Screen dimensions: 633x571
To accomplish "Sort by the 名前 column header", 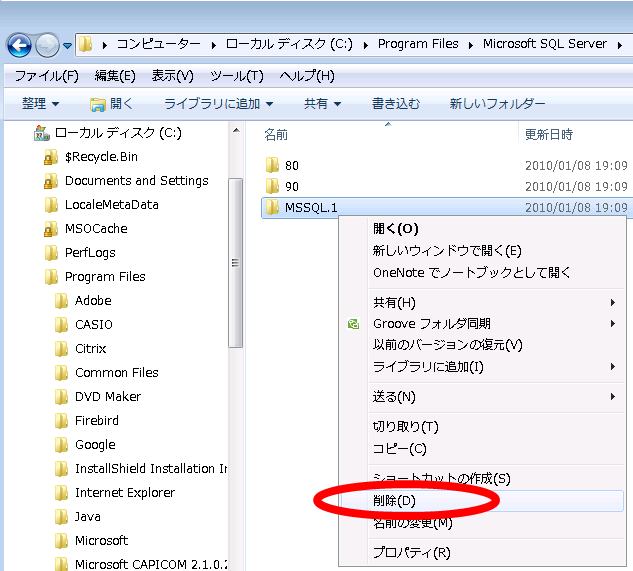I will coord(276,134).
